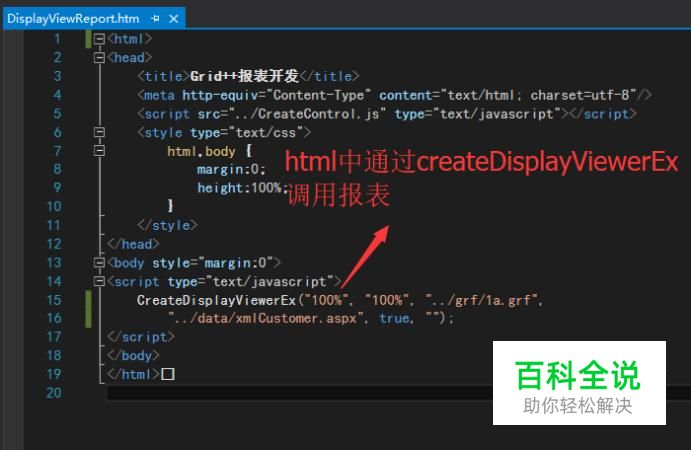
Task: Click line number 3 in the gutter
Action: 57,76
